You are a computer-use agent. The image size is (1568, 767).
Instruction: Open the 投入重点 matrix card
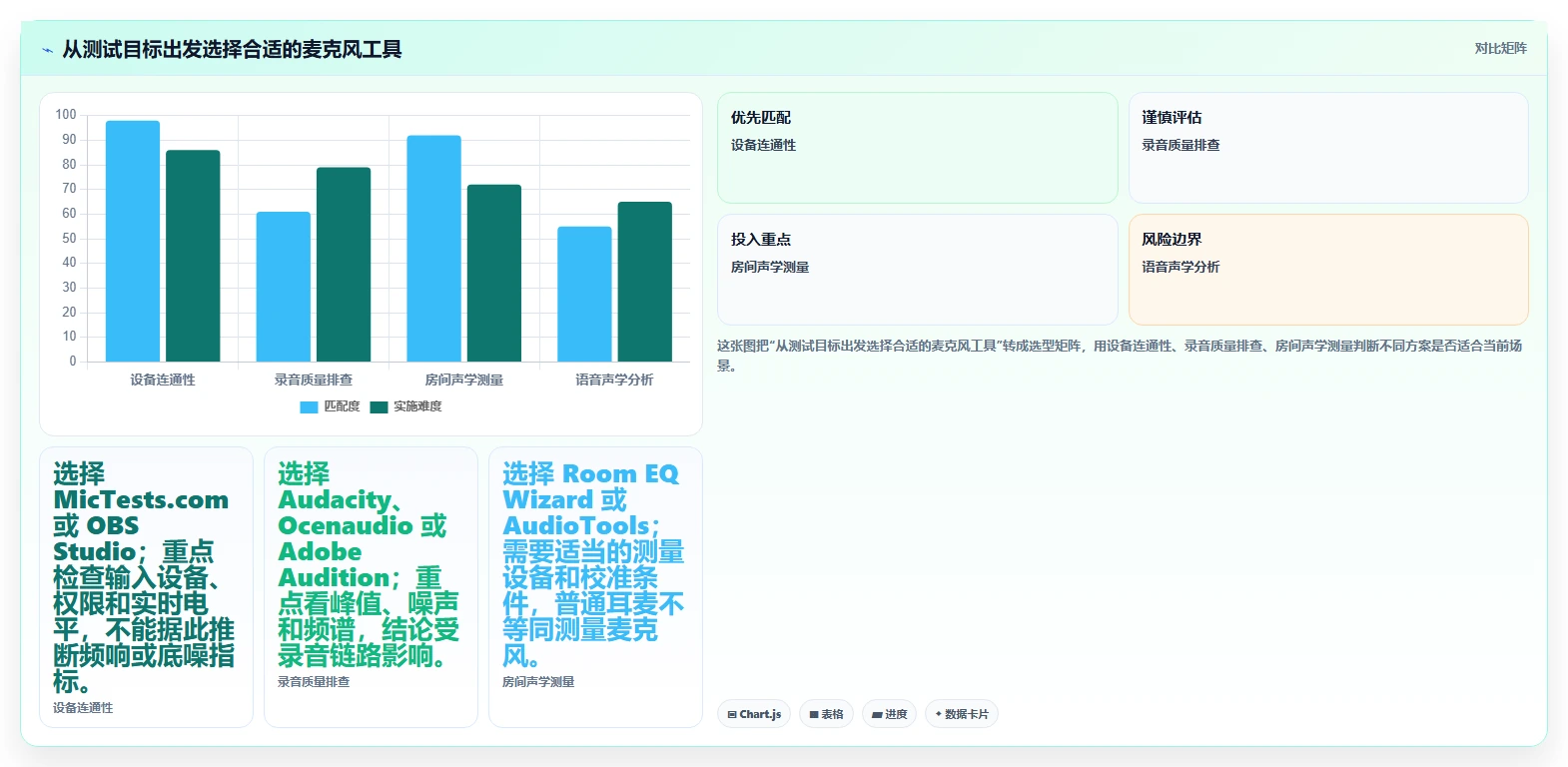pyautogui.click(x=918, y=270)
